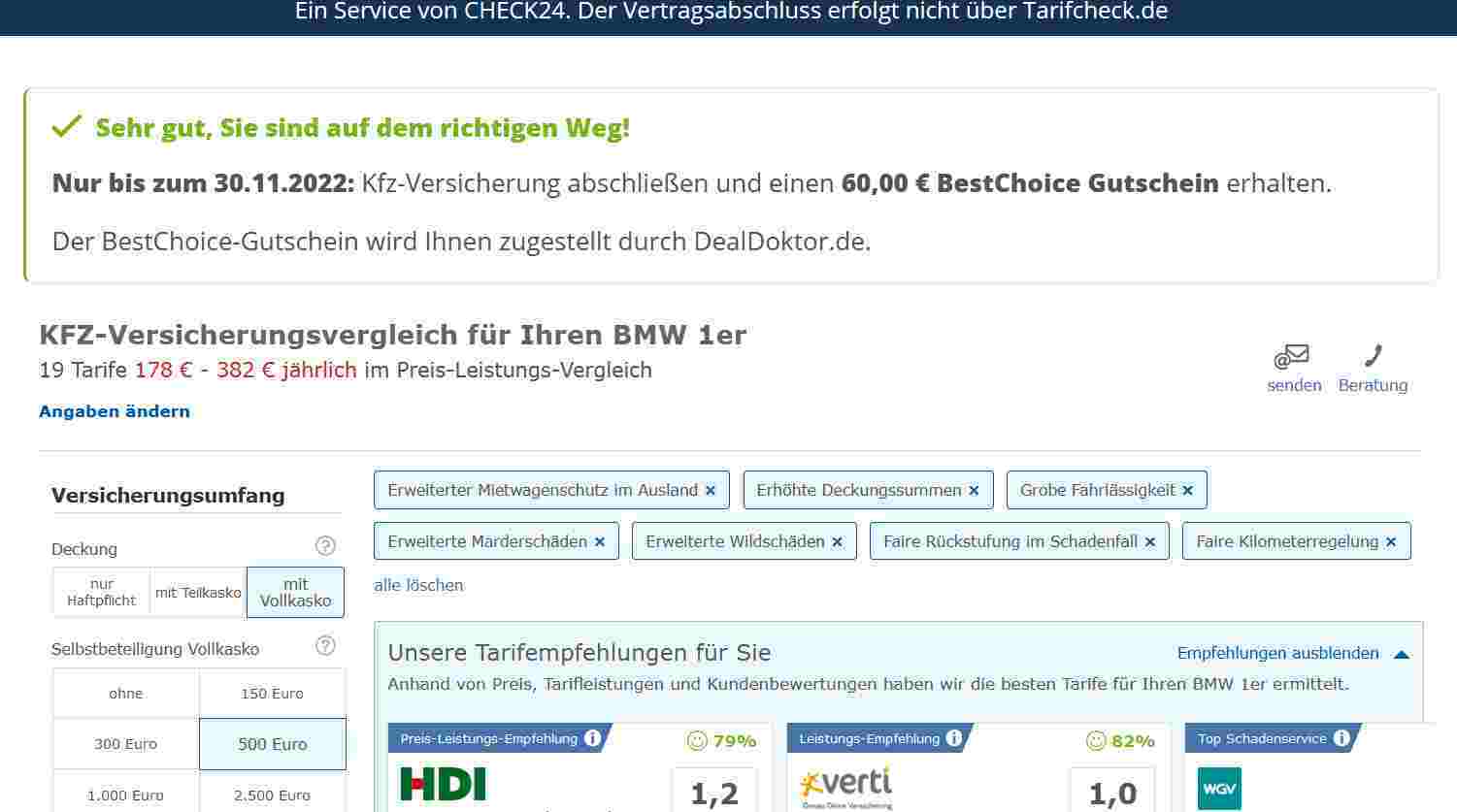Viewport: 1457px width, 812px height.
Task: Click the send-by-email envelope icon
Action: (x=1292, y=357)
